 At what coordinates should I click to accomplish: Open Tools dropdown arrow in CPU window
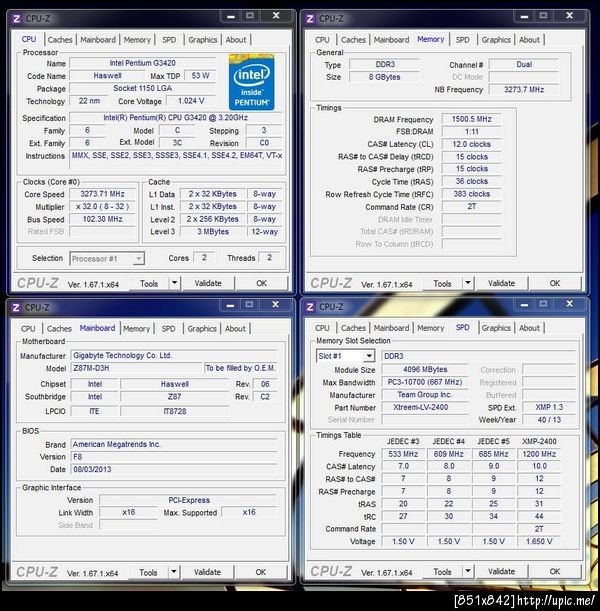[x=175, y=283]
